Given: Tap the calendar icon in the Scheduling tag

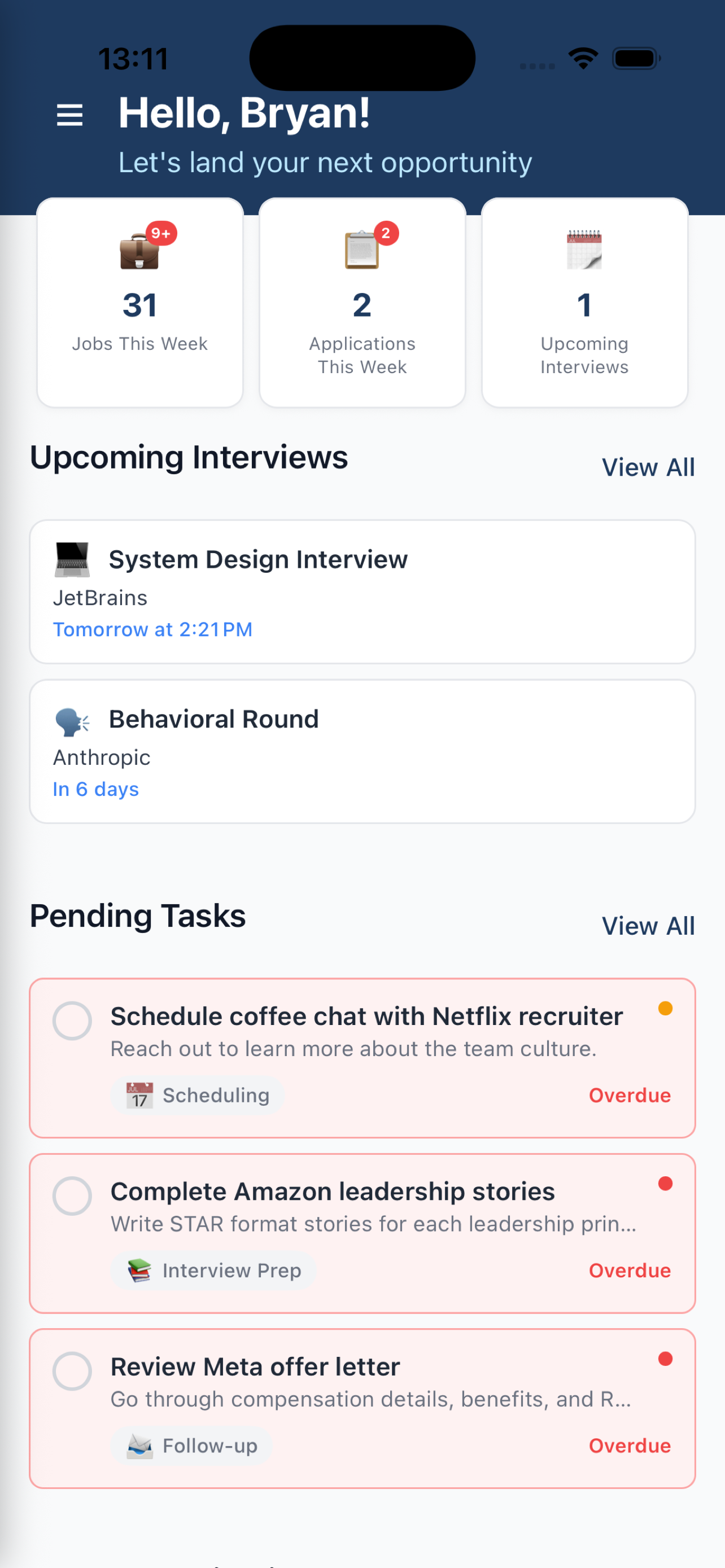Looking at the screenshot, I should pyautogui.click(x=139, y=1094).
